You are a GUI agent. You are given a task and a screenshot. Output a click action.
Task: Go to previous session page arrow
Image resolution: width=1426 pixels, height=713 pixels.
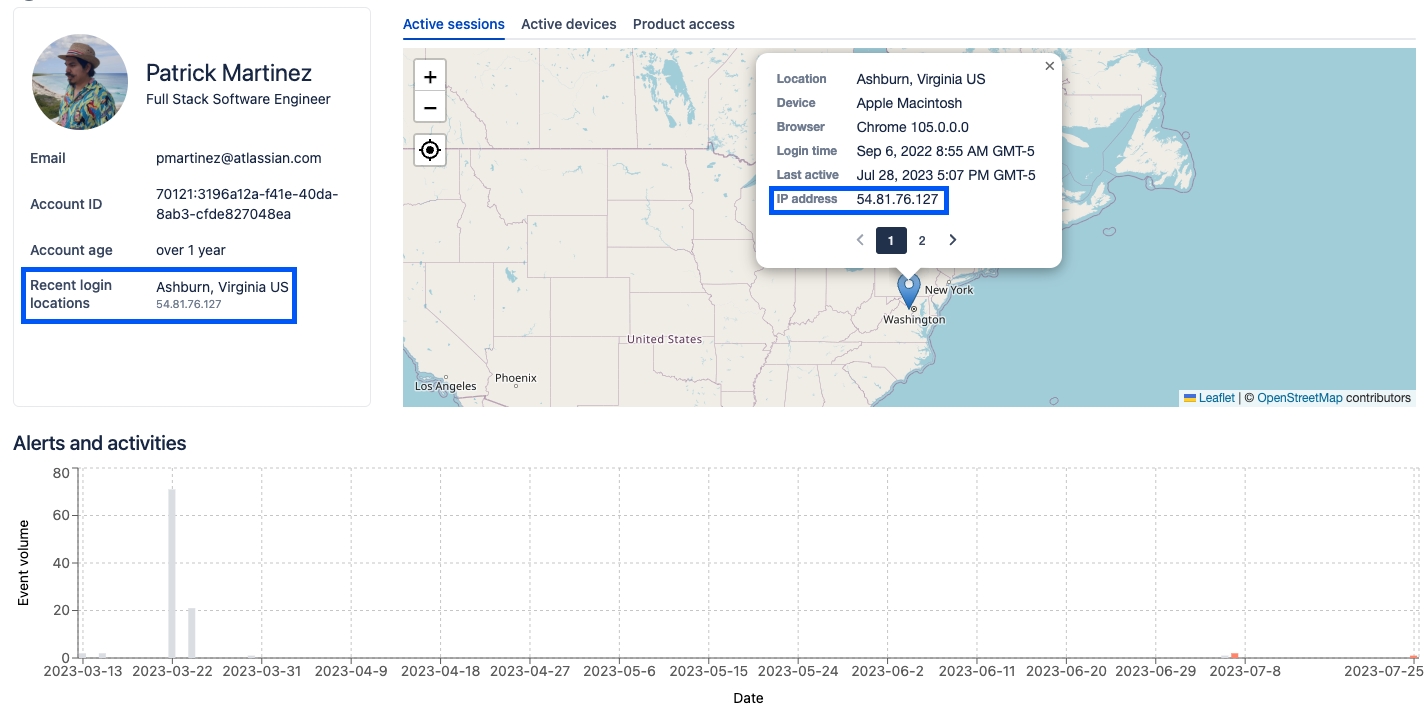click(860, 240)
